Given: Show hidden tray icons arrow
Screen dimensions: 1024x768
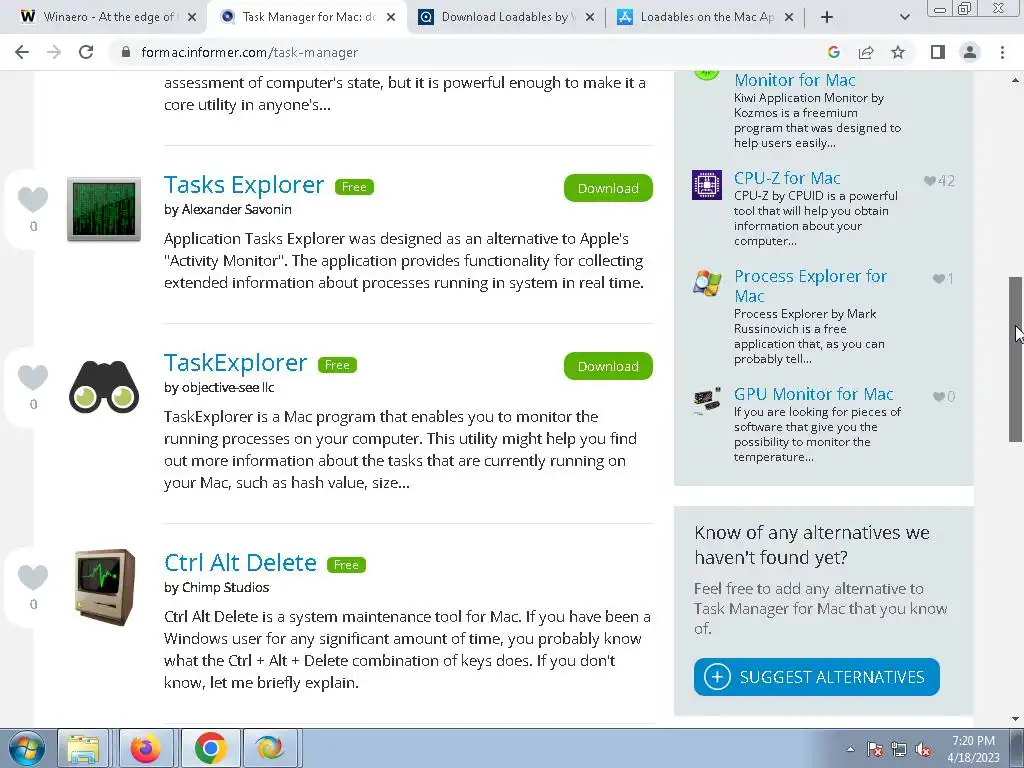Looking at the screenshot, I should 850,749.
